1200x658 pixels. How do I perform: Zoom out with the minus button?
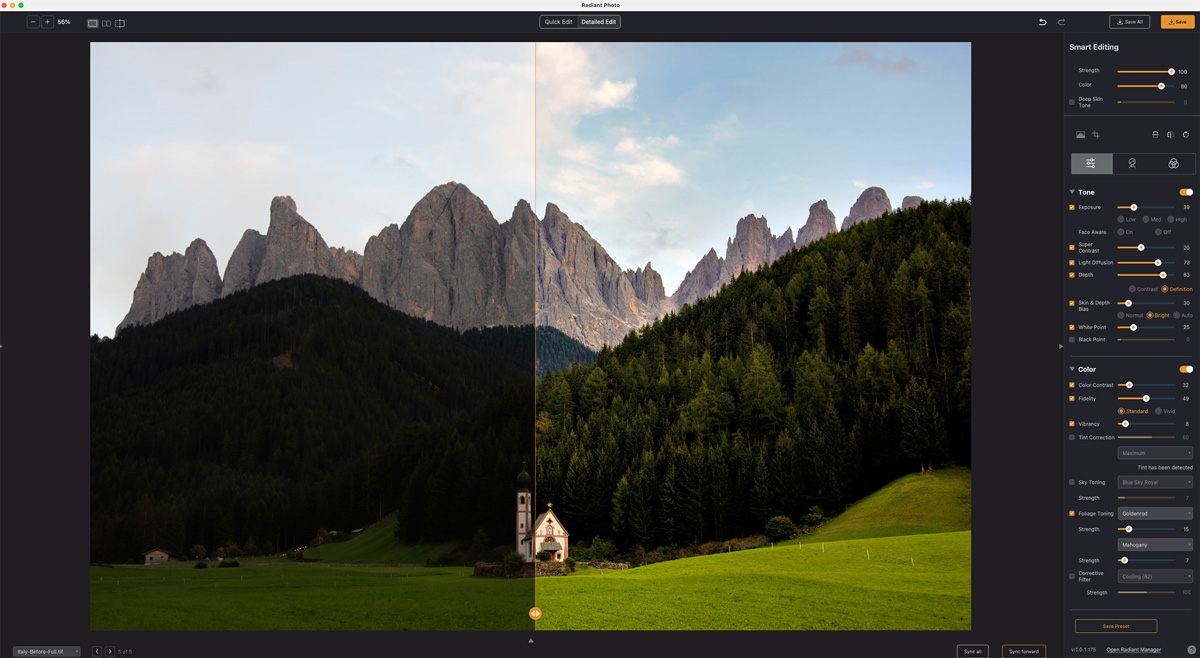tap(33, 22)
